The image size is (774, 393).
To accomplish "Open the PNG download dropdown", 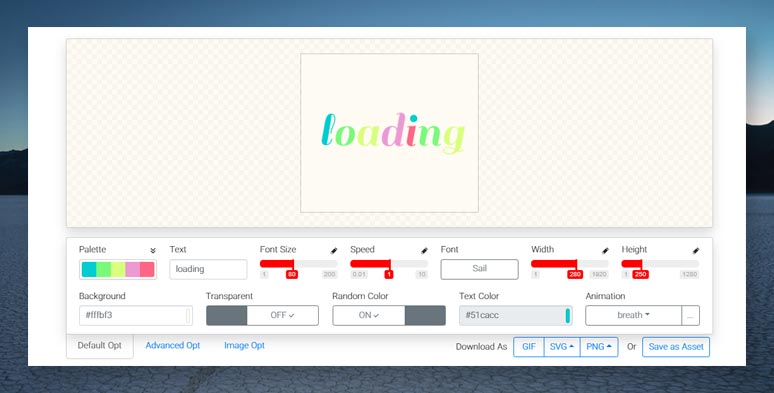I will (599, 347).
